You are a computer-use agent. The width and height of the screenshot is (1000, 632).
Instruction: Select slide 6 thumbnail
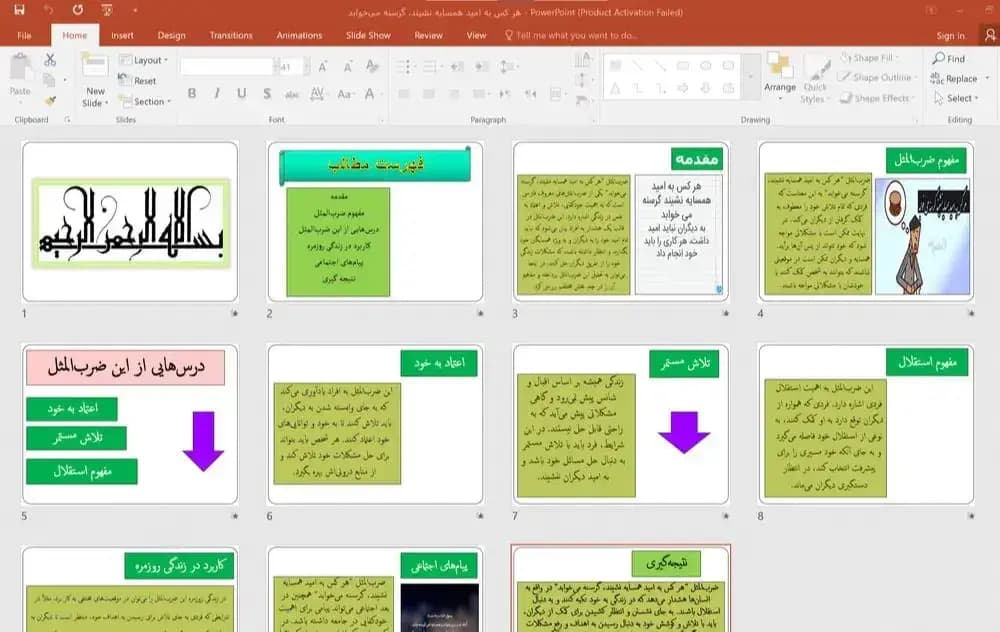[375, 424]
